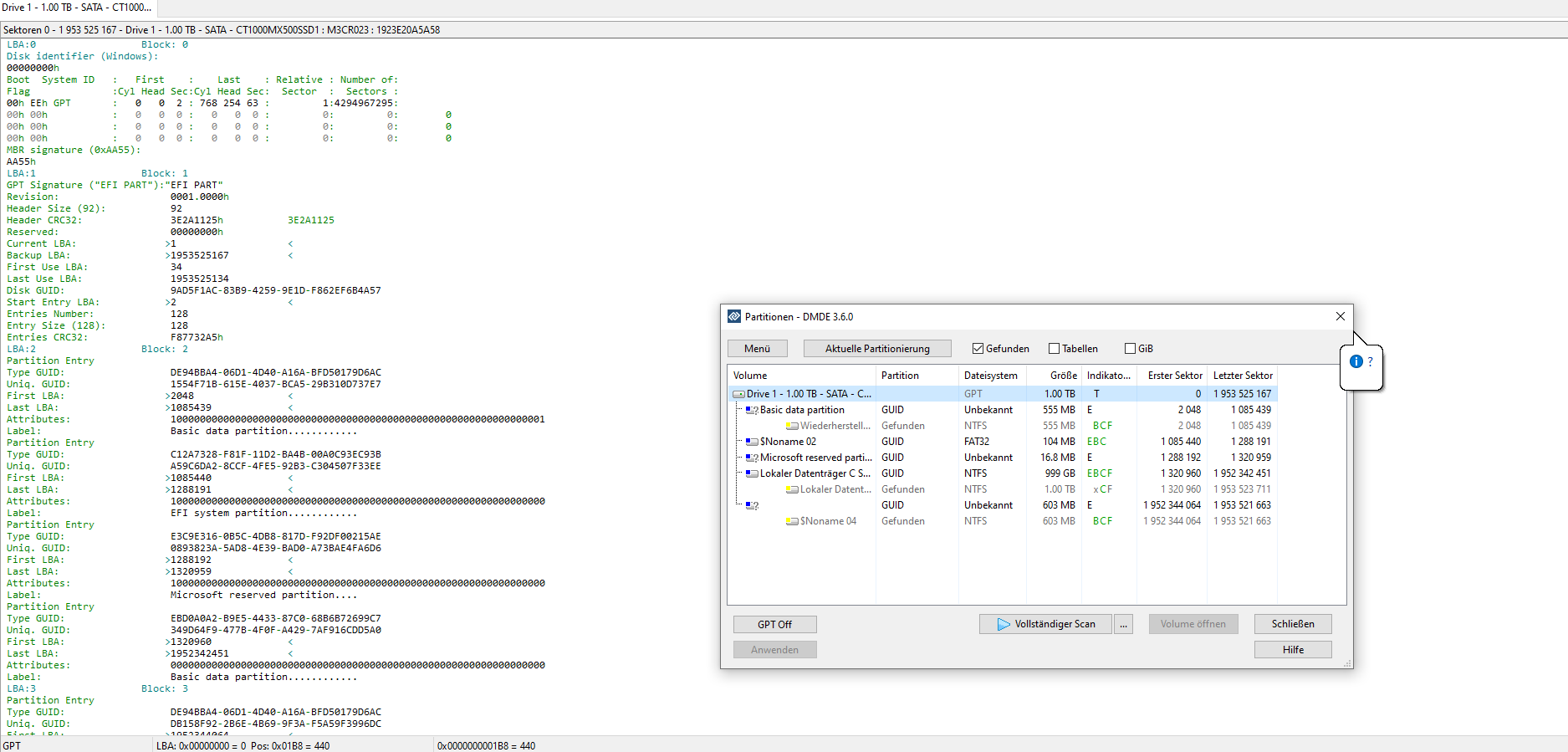Click the green EBCF indicator cell
This screenshot has width=1568, height=752.
pyautogui.click(x=1100, y=473)
